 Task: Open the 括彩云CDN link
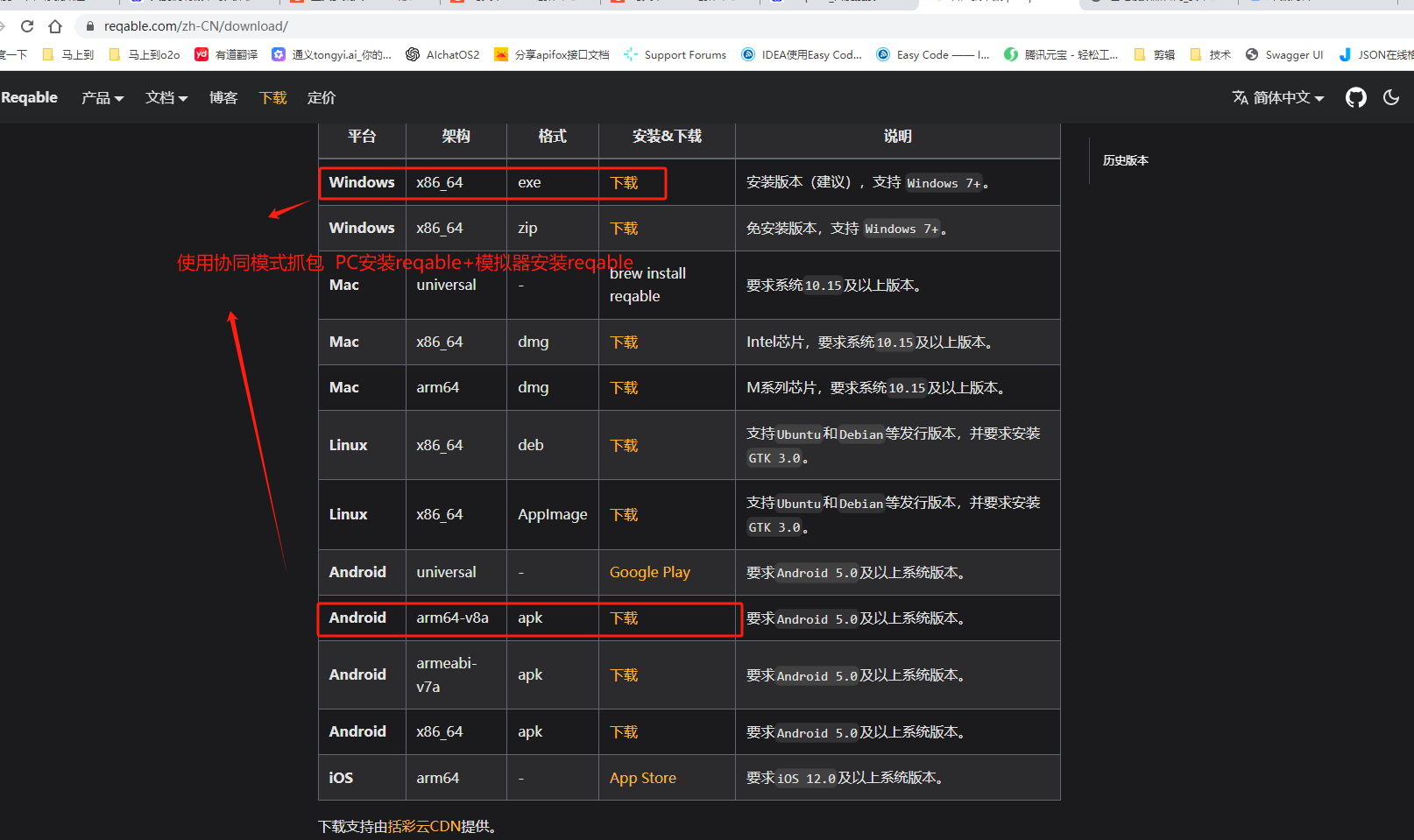click(x=424, y=826)
